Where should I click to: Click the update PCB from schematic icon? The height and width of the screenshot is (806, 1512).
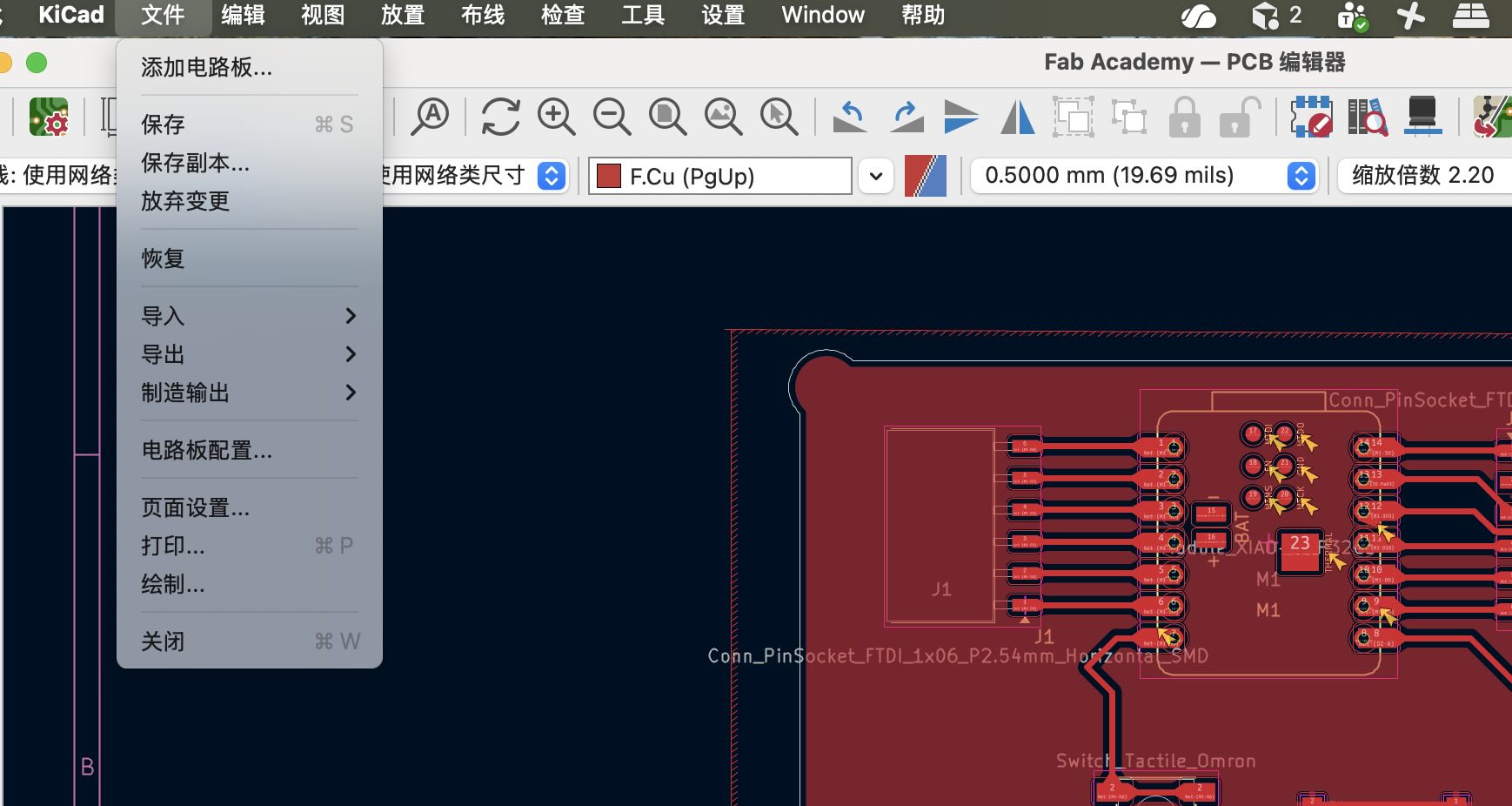(1493, 117)
